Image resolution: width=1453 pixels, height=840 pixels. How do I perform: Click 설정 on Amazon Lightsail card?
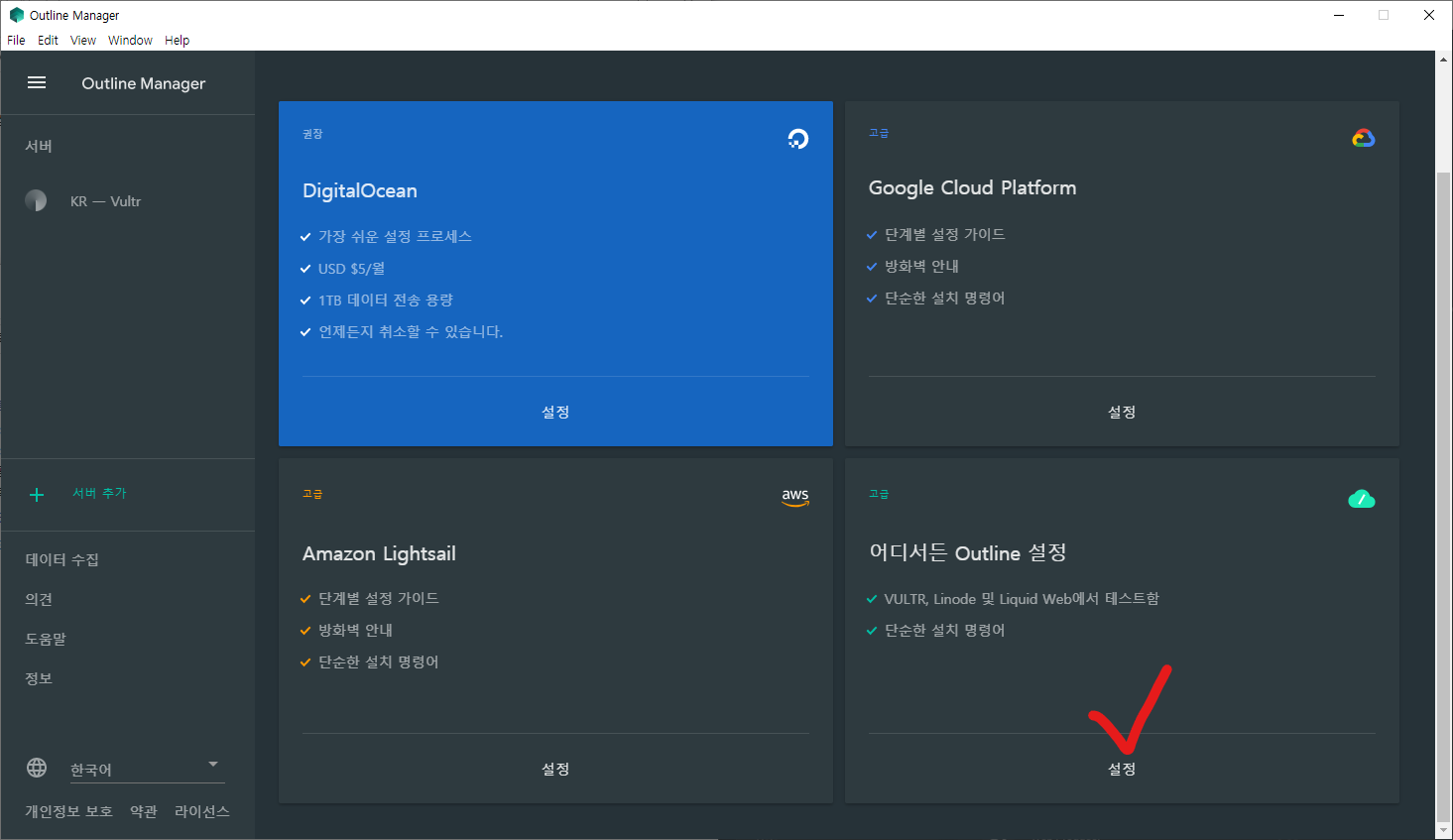pyautogui.click(x=555, y=769)
